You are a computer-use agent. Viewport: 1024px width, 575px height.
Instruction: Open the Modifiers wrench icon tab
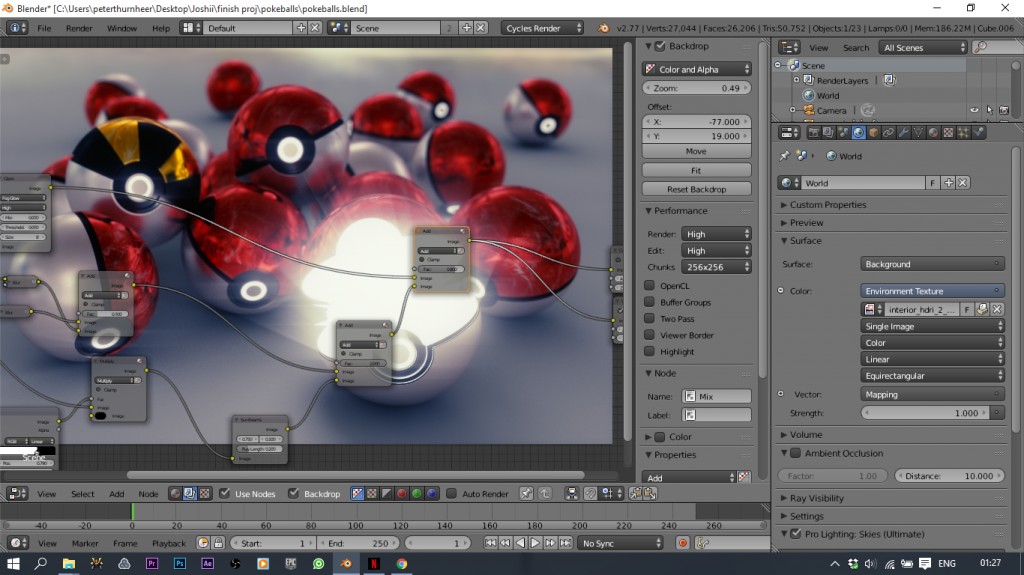point(903,132)
